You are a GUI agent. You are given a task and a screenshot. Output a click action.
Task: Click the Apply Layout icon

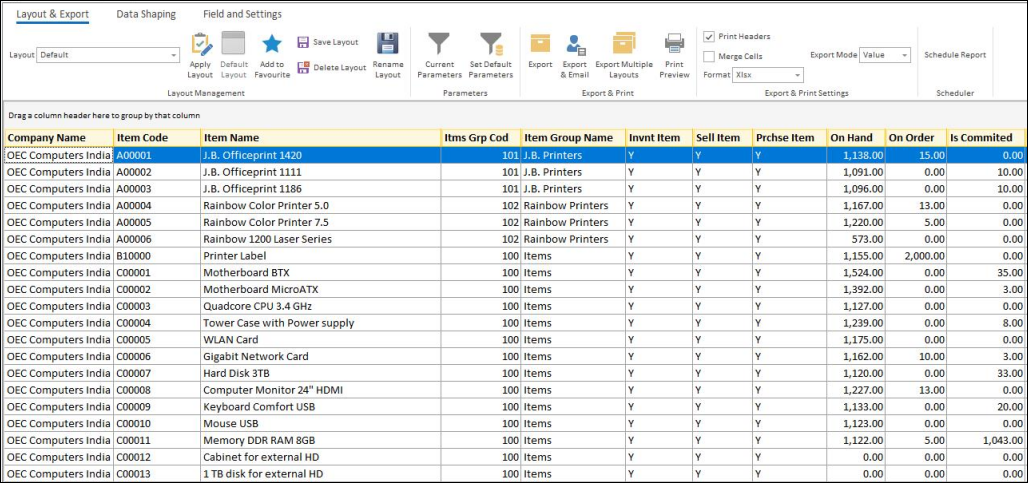201,45
